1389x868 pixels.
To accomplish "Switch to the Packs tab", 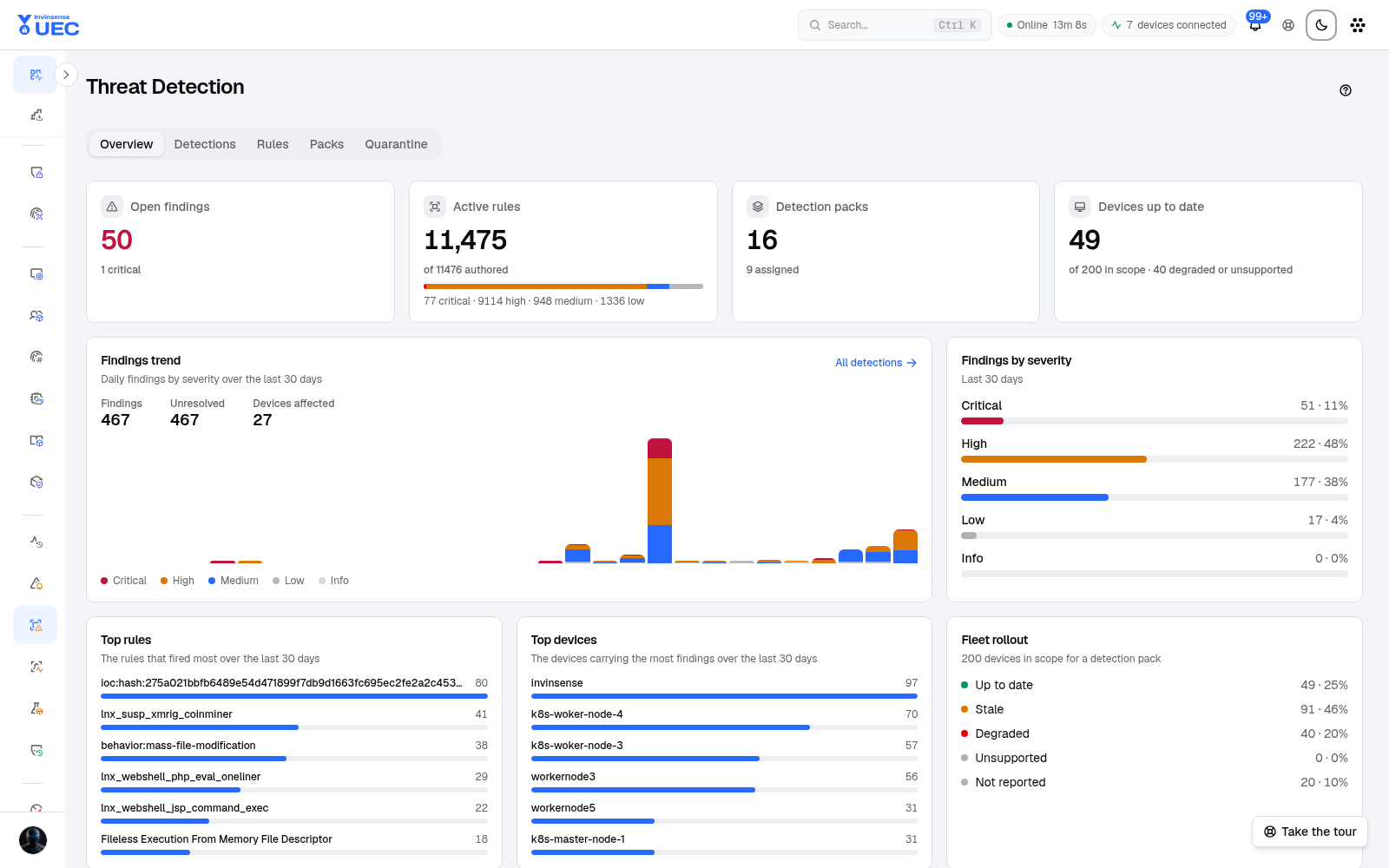I will click(326, 144).
